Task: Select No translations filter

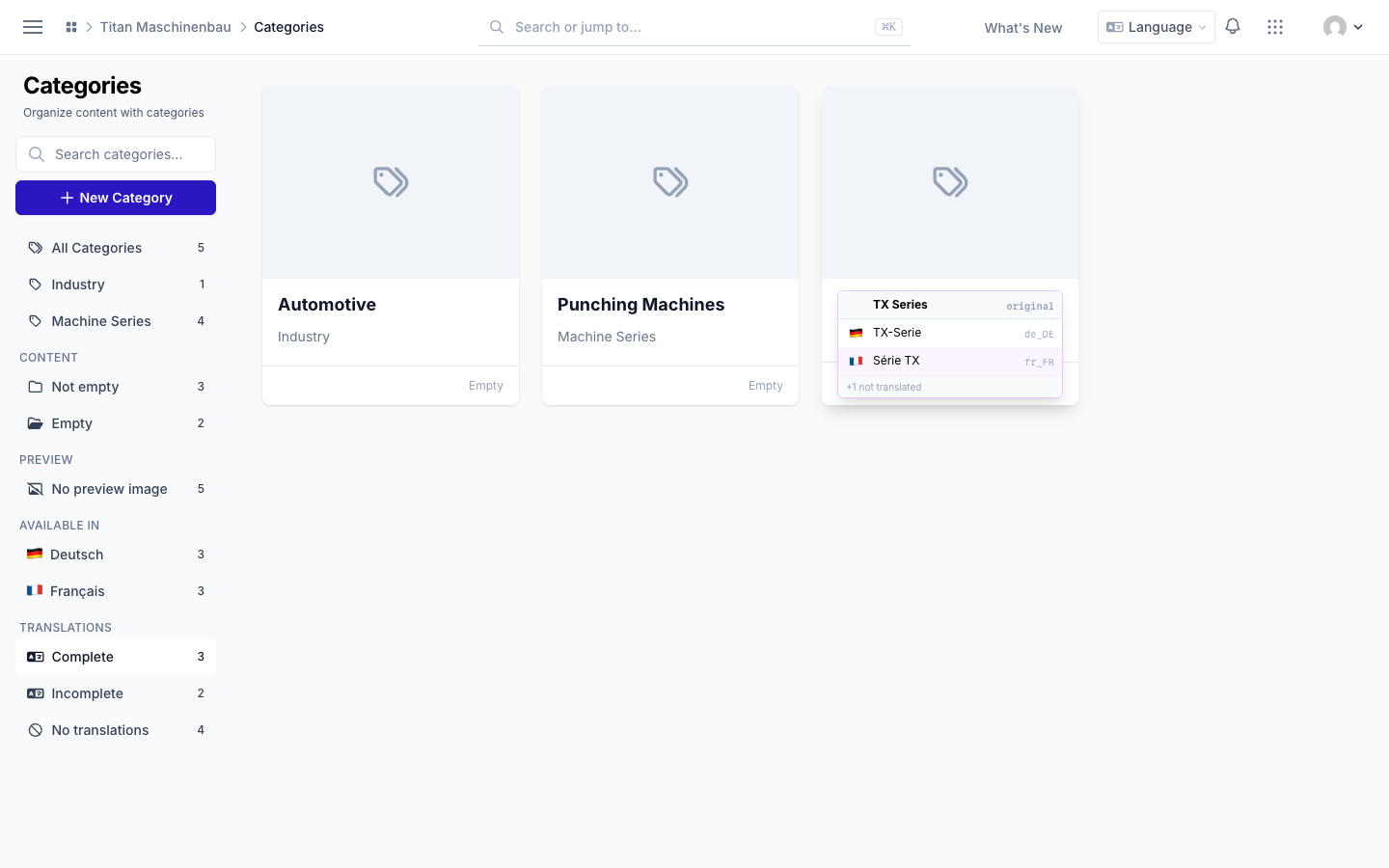Action: (116, 730)
